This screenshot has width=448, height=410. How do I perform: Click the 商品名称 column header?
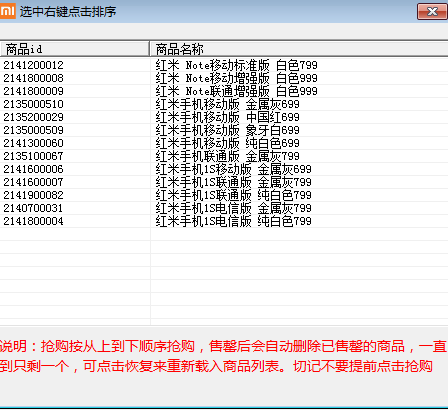[x=299, y=49]
